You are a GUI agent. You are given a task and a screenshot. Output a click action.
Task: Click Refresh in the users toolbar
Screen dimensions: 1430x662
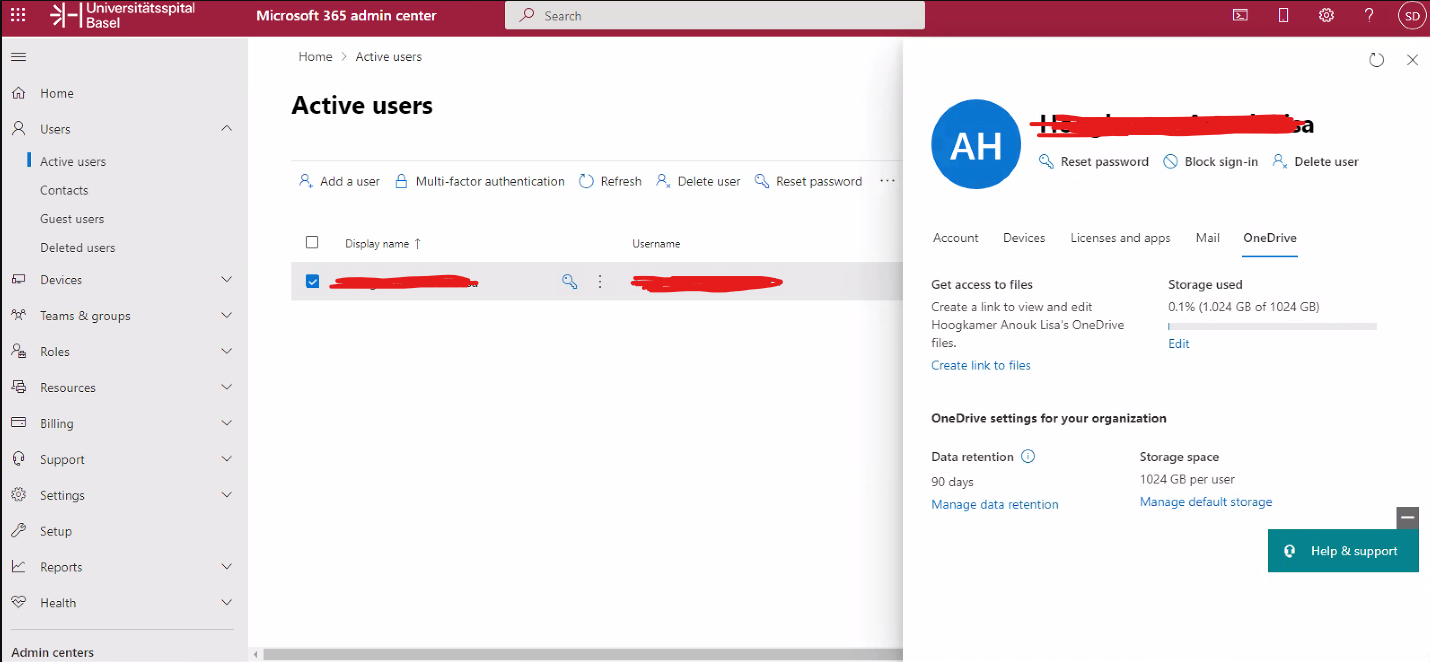point(610,181)
